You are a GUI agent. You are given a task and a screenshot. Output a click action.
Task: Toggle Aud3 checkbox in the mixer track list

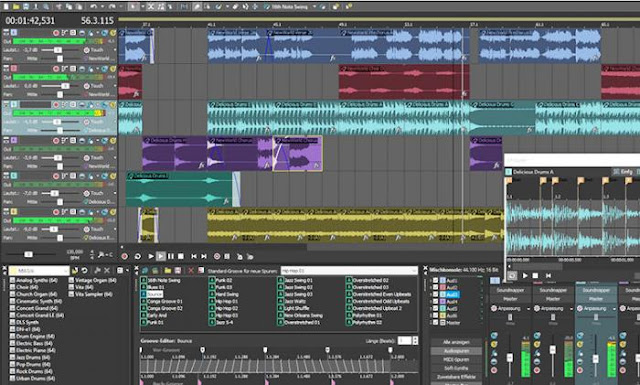coord(436,294)
